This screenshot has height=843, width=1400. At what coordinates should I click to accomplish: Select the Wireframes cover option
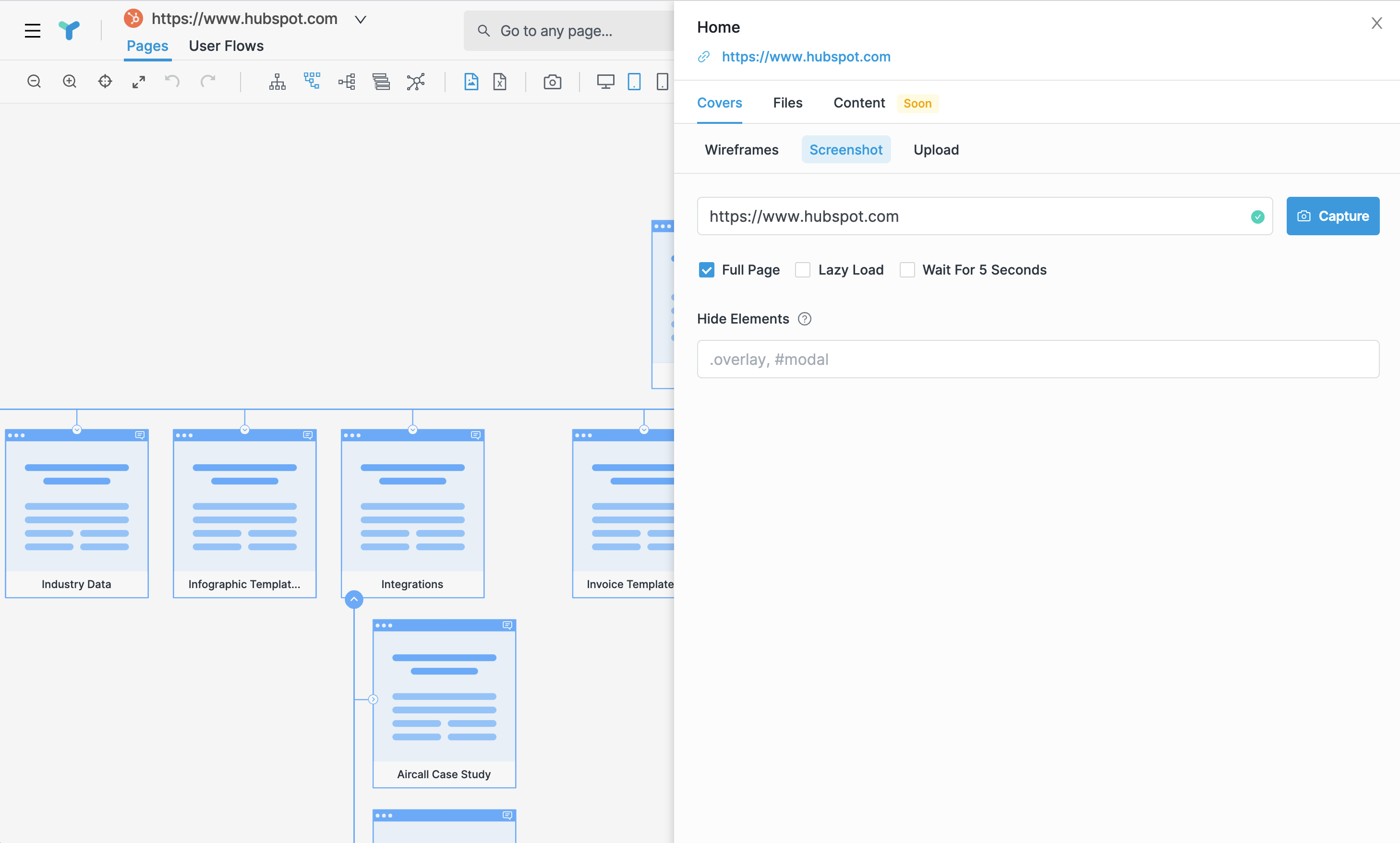coord(742,150)
